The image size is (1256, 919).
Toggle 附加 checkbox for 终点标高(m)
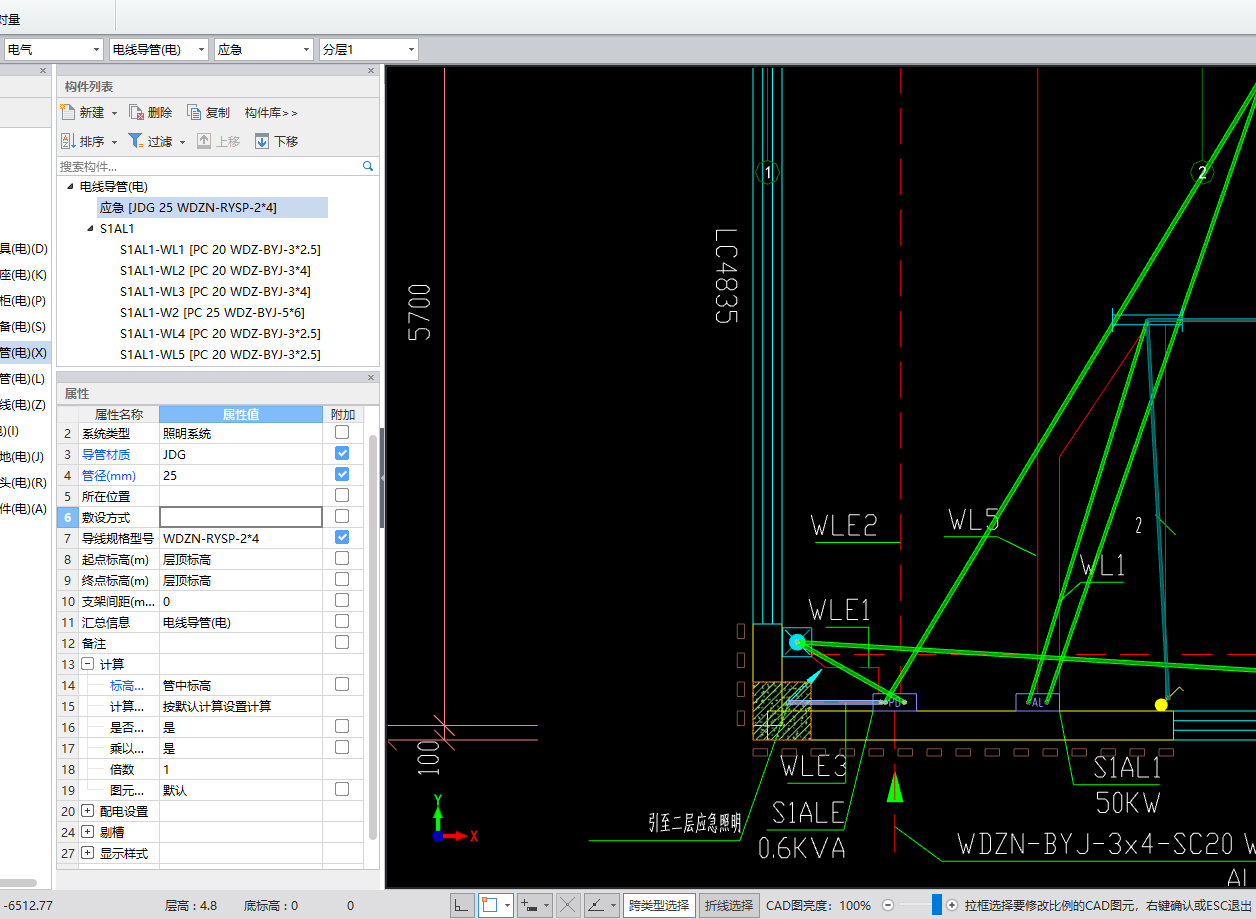point(342,579)
